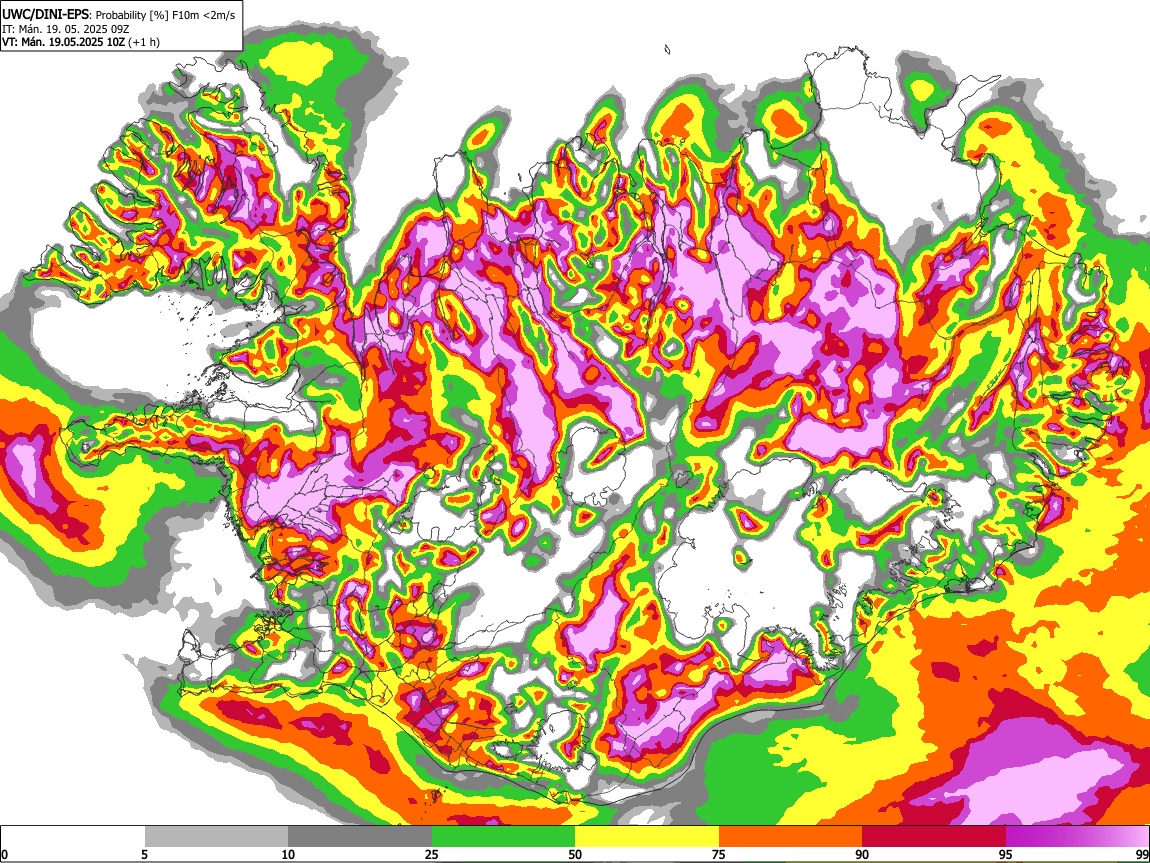Click the yellow 50–75 legend swatch
This screenshot has width=1150, height=863.
tap(647, 837)
